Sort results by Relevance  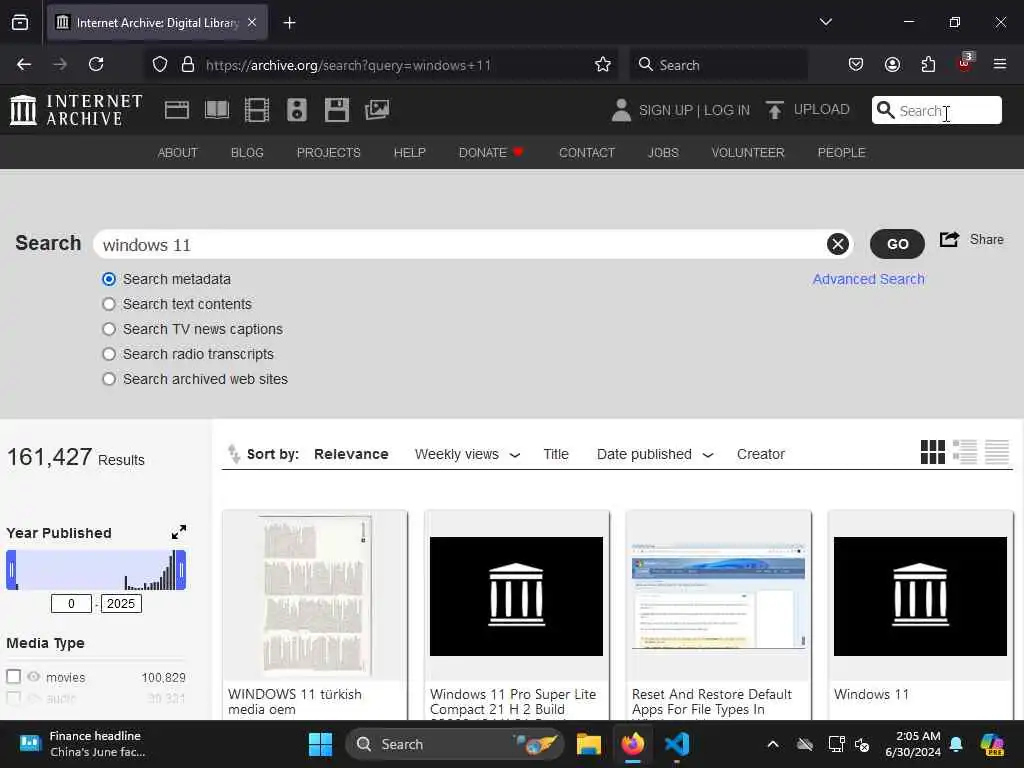click(351, 454)
